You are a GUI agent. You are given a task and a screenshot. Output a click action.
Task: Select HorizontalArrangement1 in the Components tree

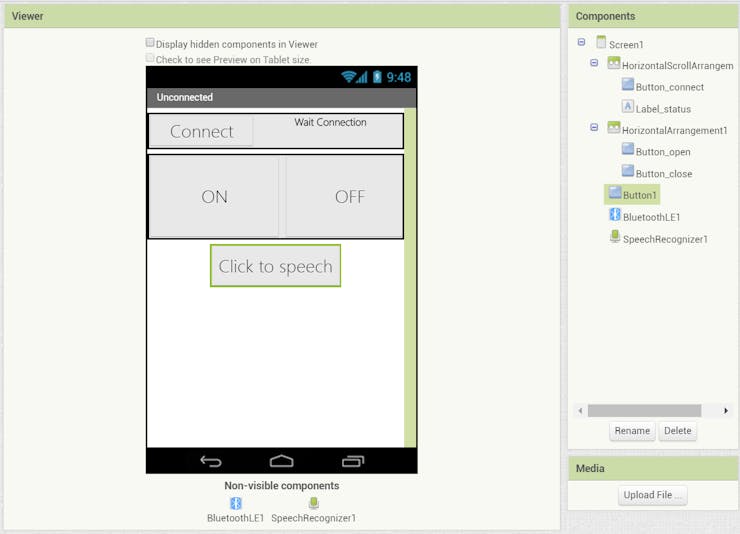pyautogui.click(x=675, y=130)
